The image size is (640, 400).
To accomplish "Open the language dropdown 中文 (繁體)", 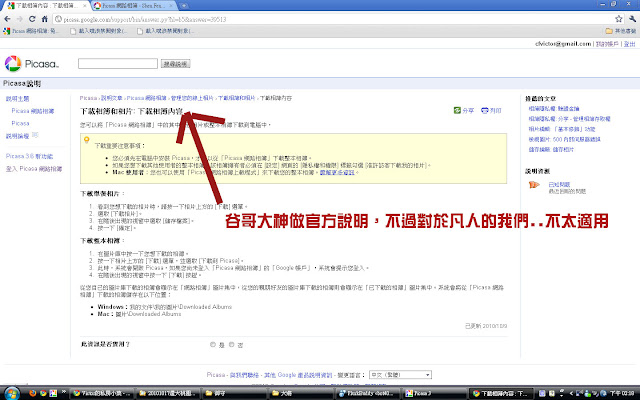I will [x=400, y=375].
